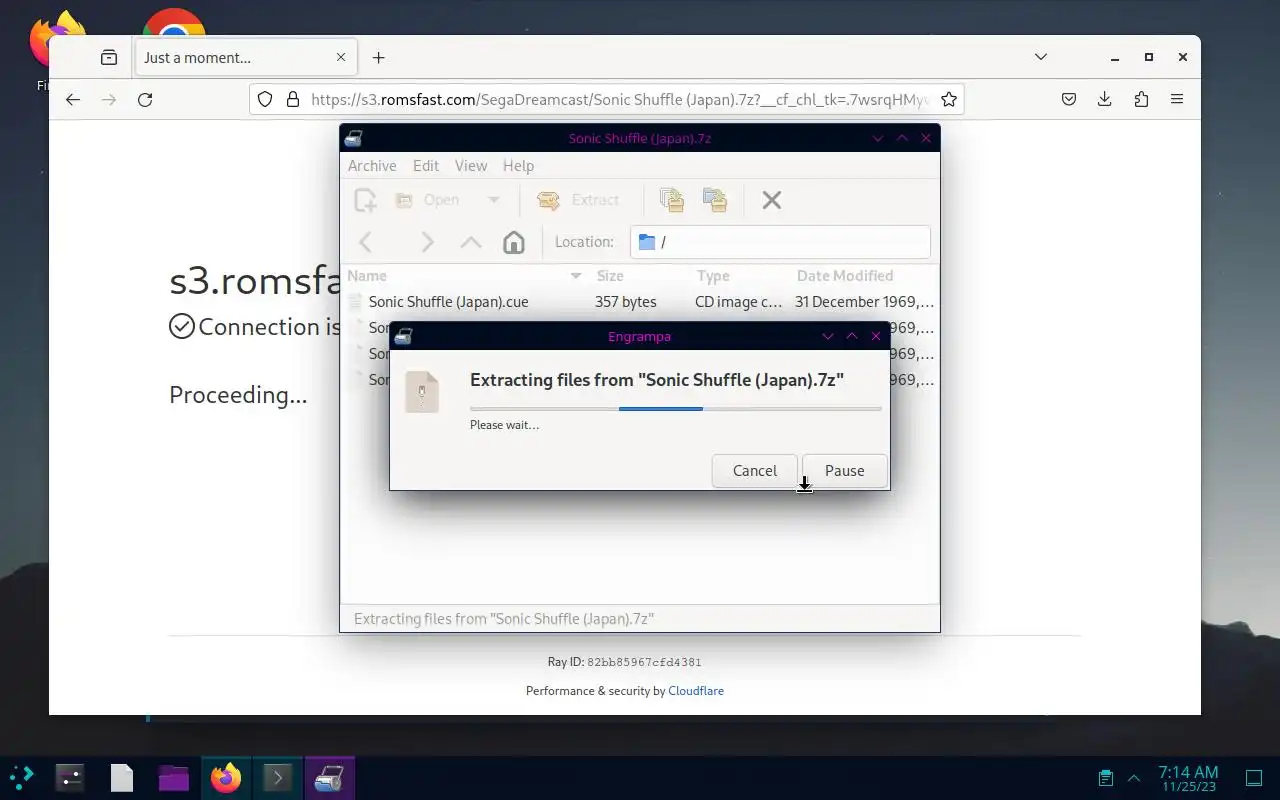Open the Archive menu
This screenshot has width=1280, height=800.
pos(372,166)
